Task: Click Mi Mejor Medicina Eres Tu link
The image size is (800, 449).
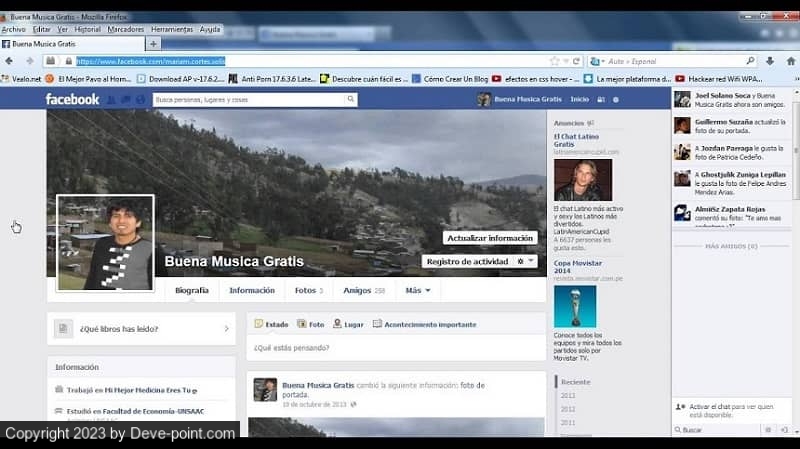Action: pos(151,390)
